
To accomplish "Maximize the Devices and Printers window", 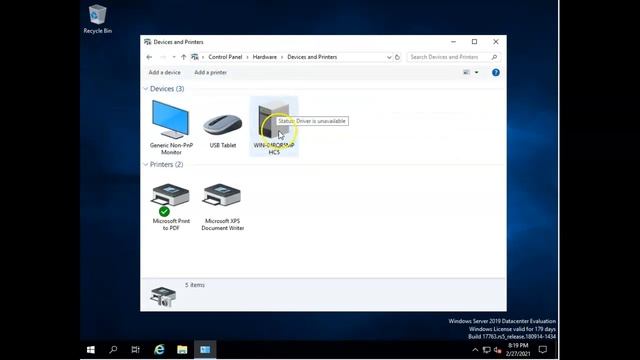I will (x=474, y=42).
